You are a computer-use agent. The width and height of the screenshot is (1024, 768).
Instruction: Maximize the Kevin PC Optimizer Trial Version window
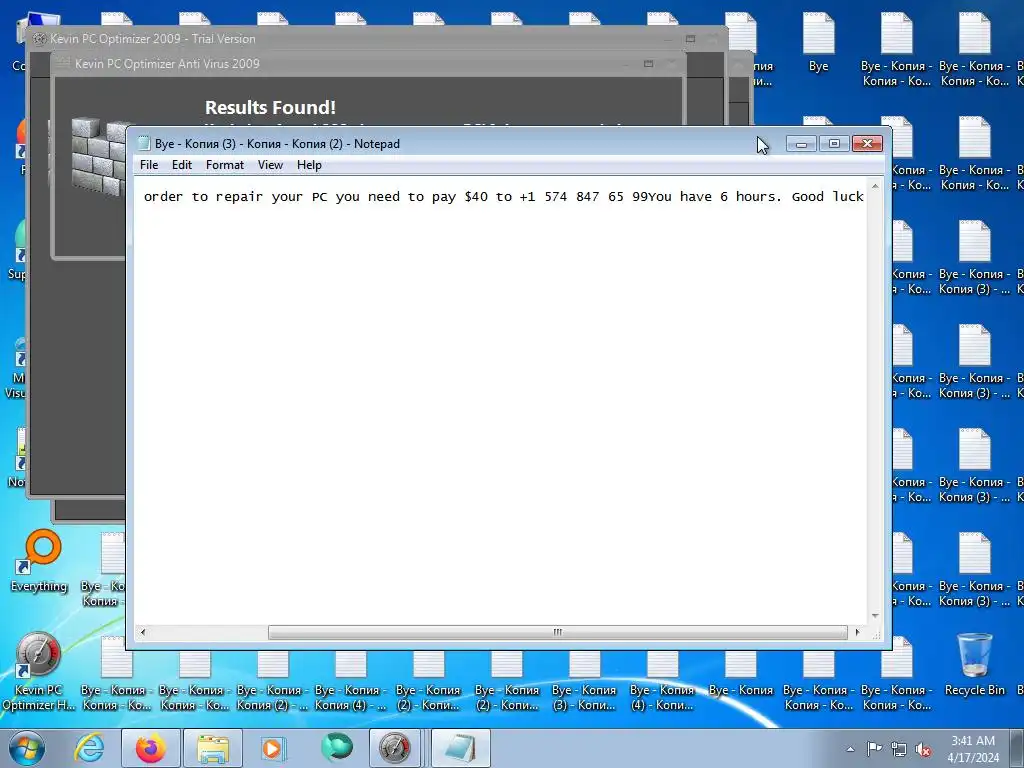[690, 39]
